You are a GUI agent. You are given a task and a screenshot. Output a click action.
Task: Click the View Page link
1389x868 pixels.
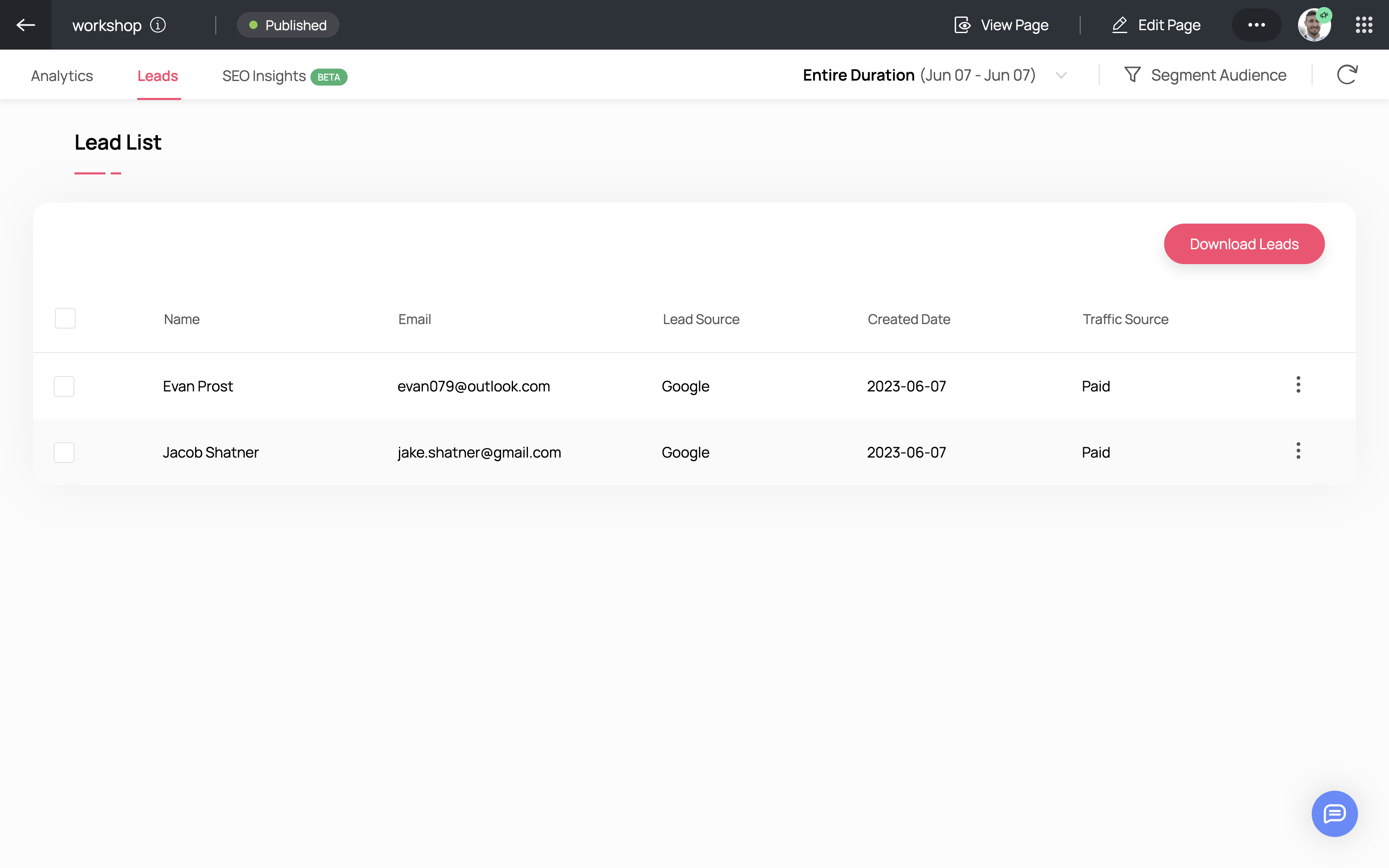coord(1002,25)
